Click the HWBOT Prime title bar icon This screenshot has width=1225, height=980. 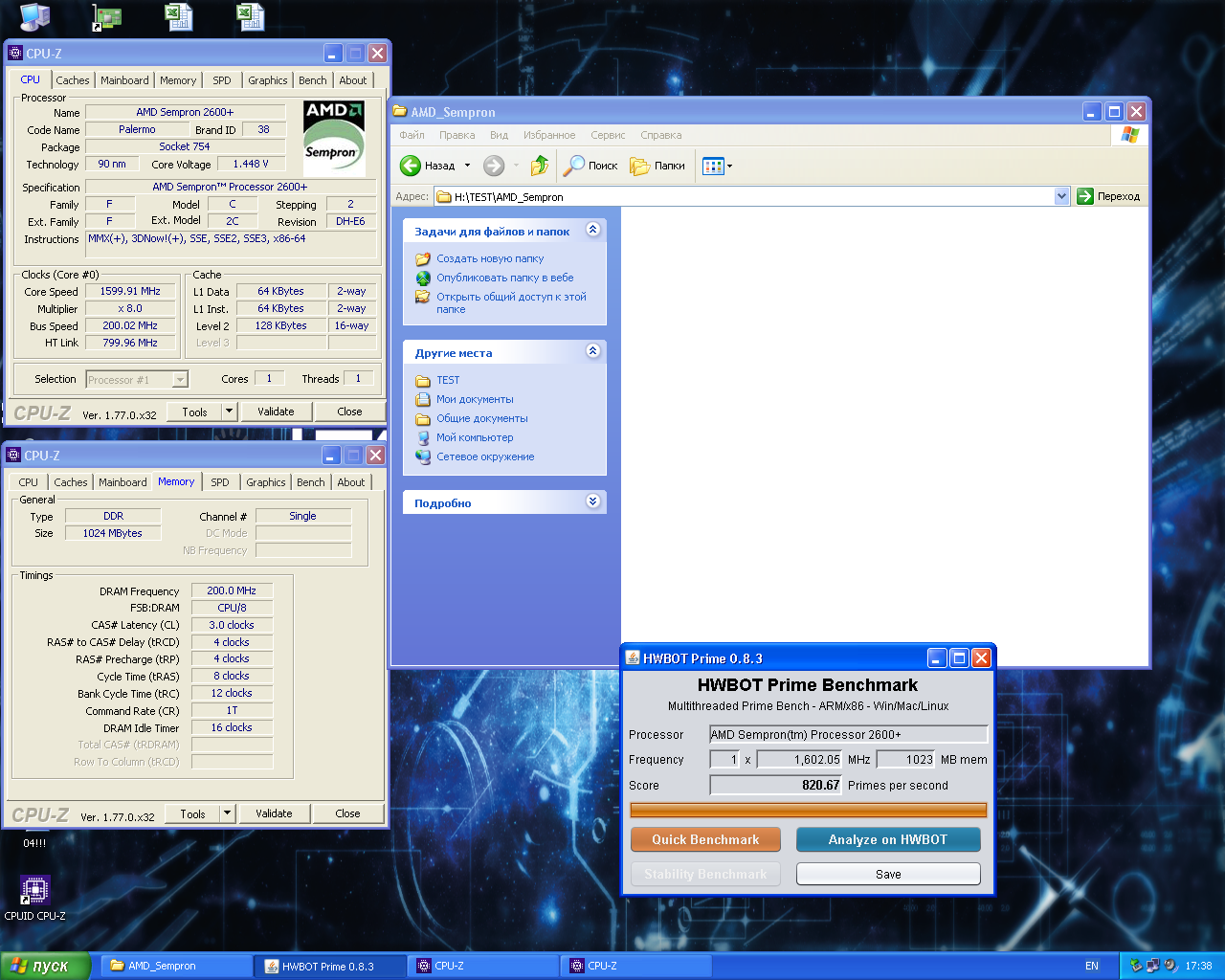[x=633, y=657]
